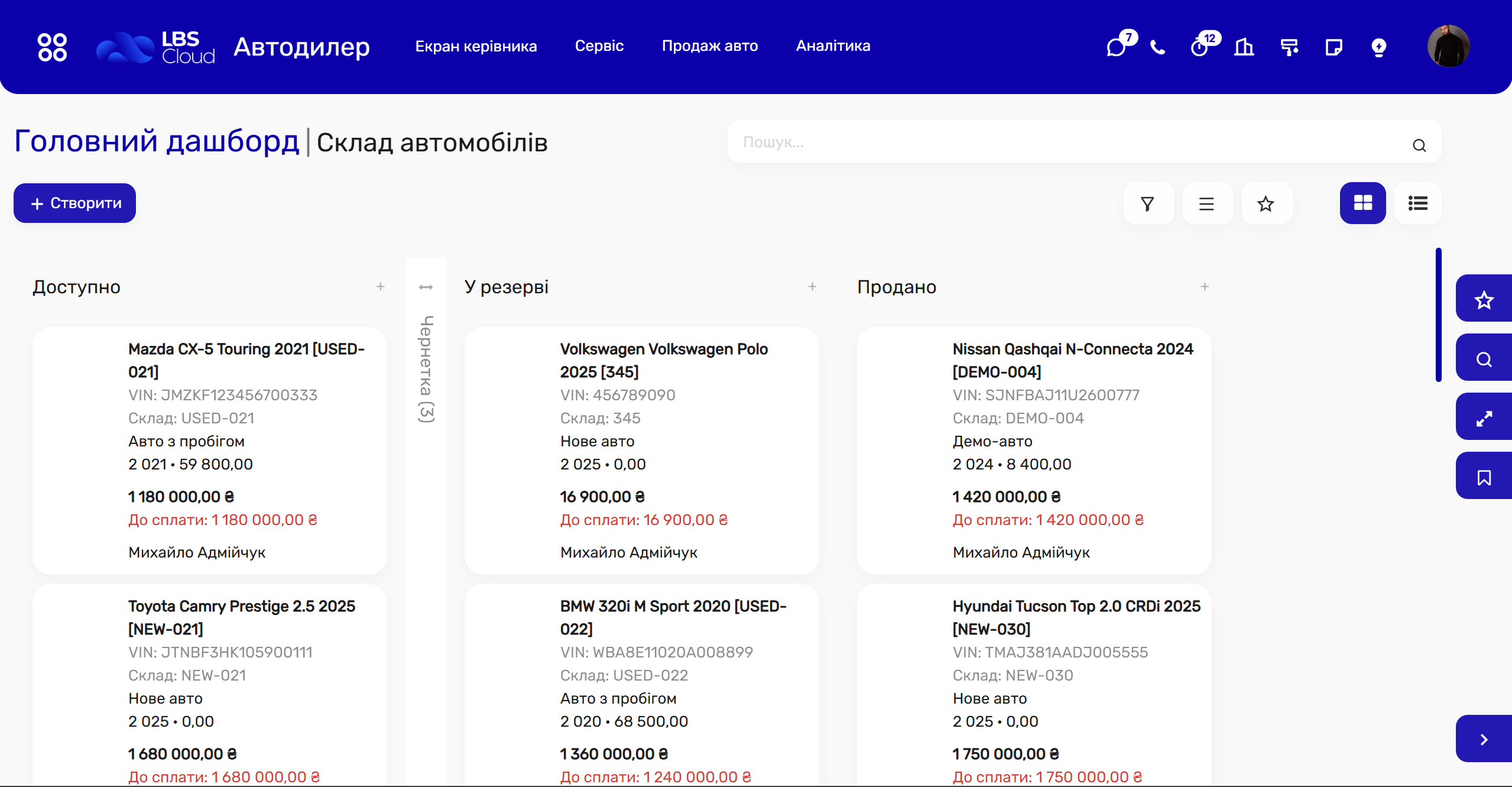Open the Аналітика menu
1512x787 pixels.
[x=833, y=46]
